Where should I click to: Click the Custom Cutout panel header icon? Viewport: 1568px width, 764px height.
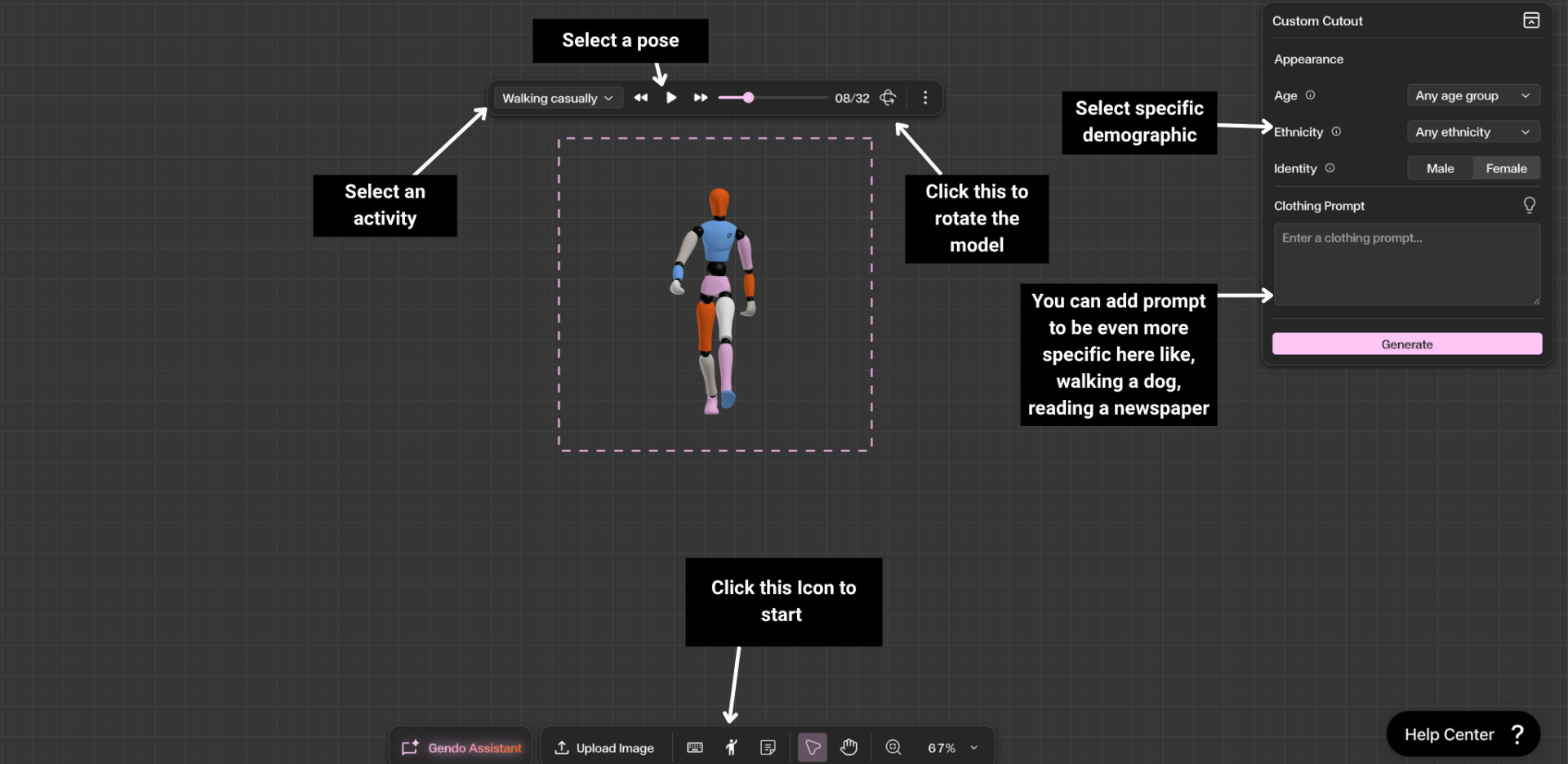(x=1531, y=20)
